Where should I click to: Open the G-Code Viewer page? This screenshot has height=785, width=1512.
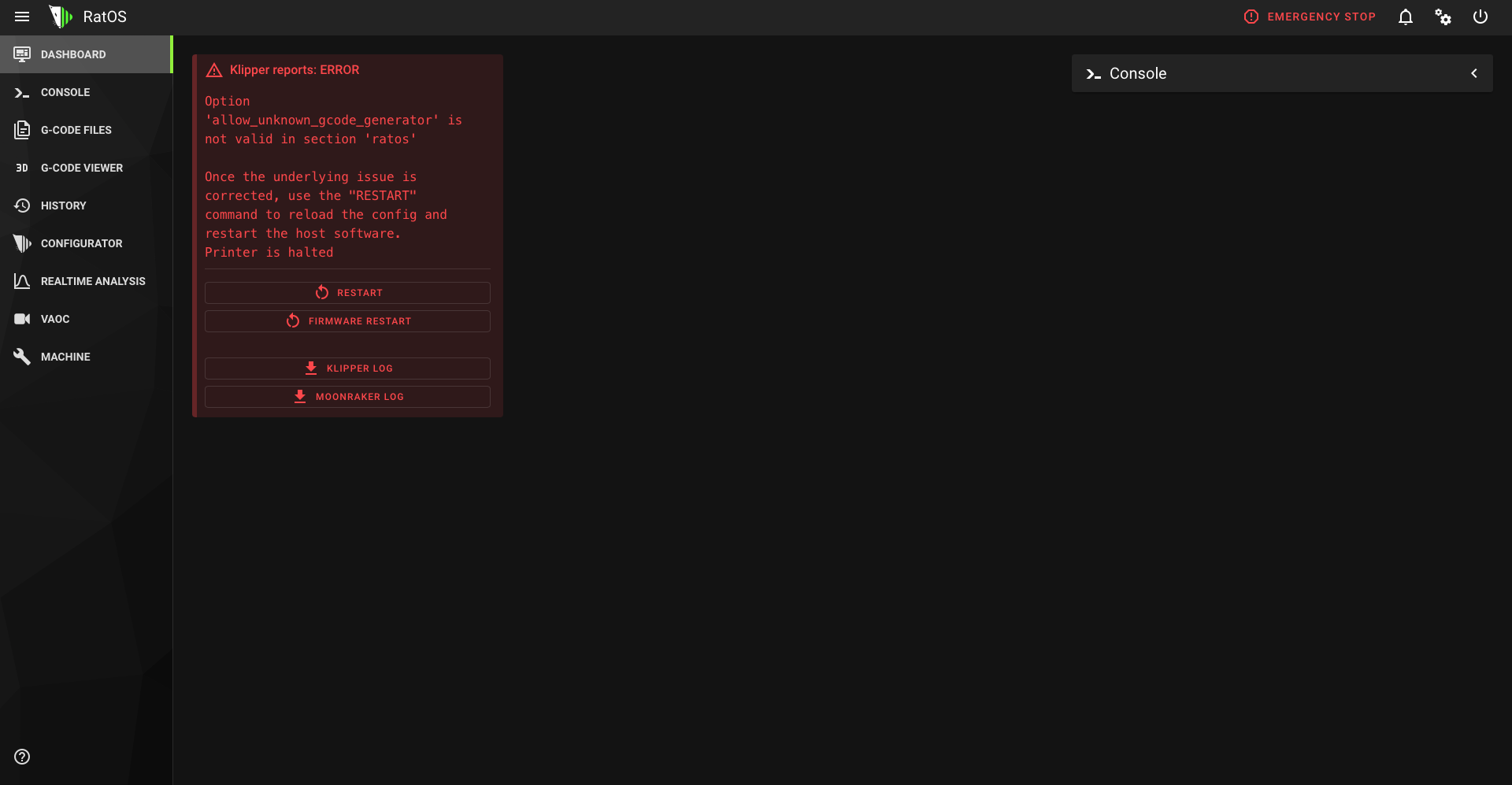click(x=86, y=168)
